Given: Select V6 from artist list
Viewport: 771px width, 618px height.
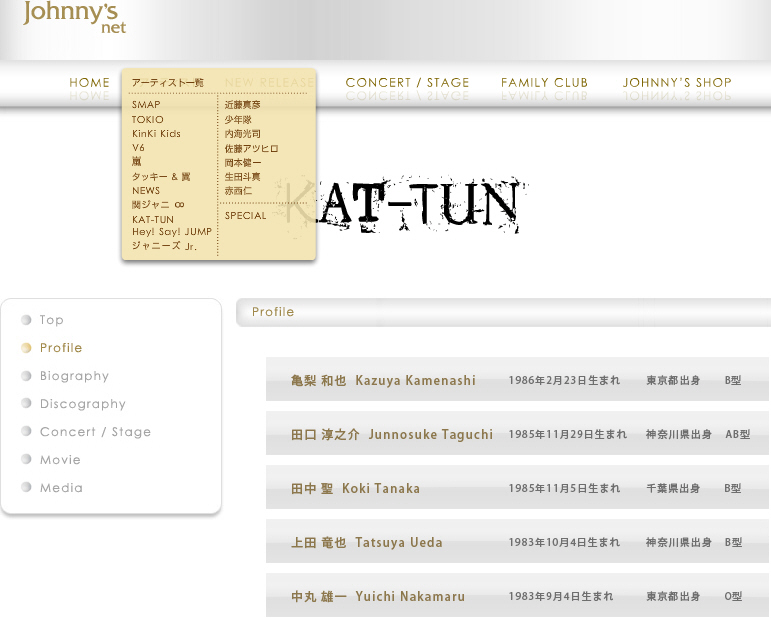Looking at the screenshot, I should pyautogui.click(x=138, y=147).
